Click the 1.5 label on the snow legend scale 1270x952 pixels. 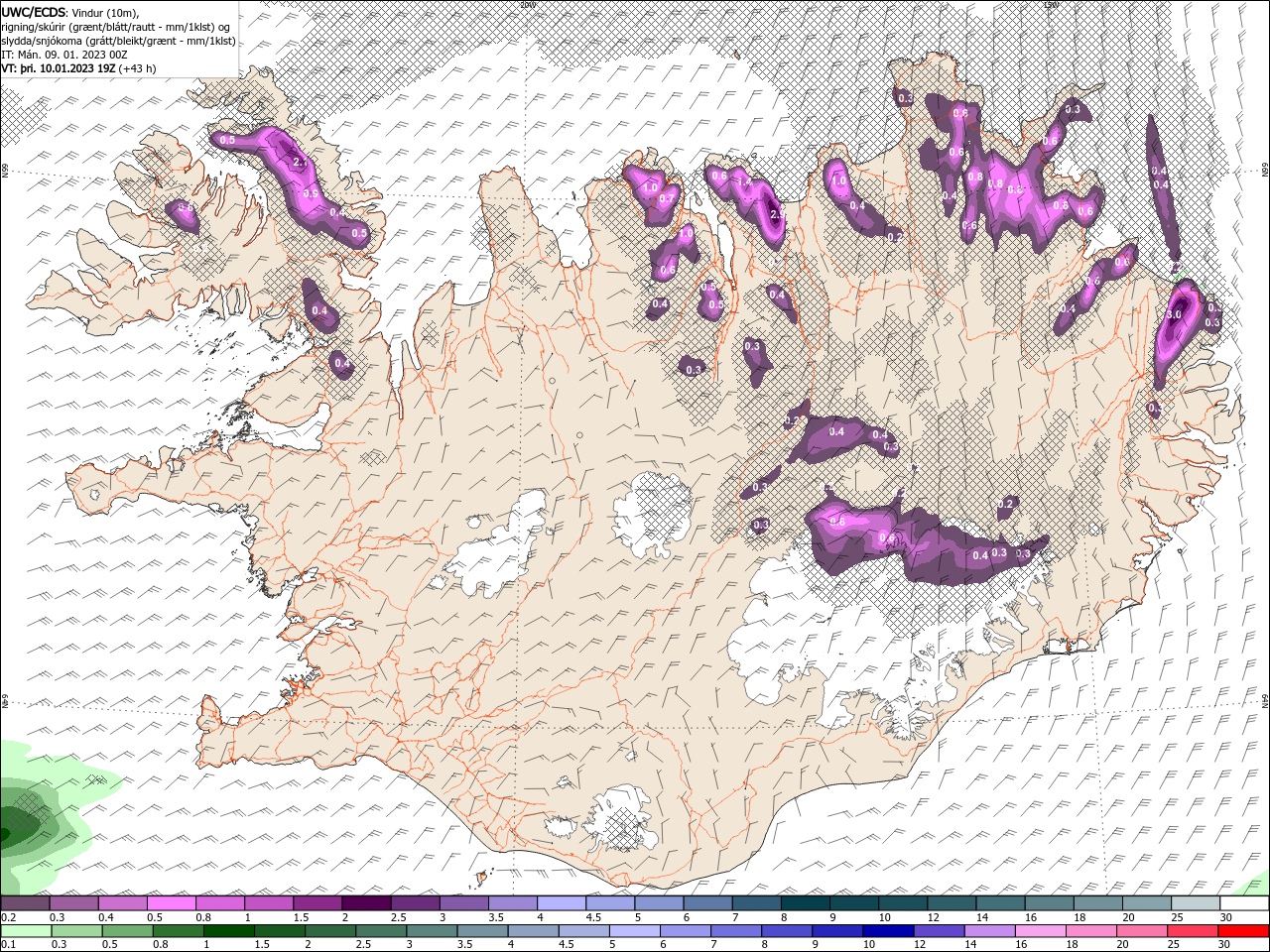(x=302, y=917)
